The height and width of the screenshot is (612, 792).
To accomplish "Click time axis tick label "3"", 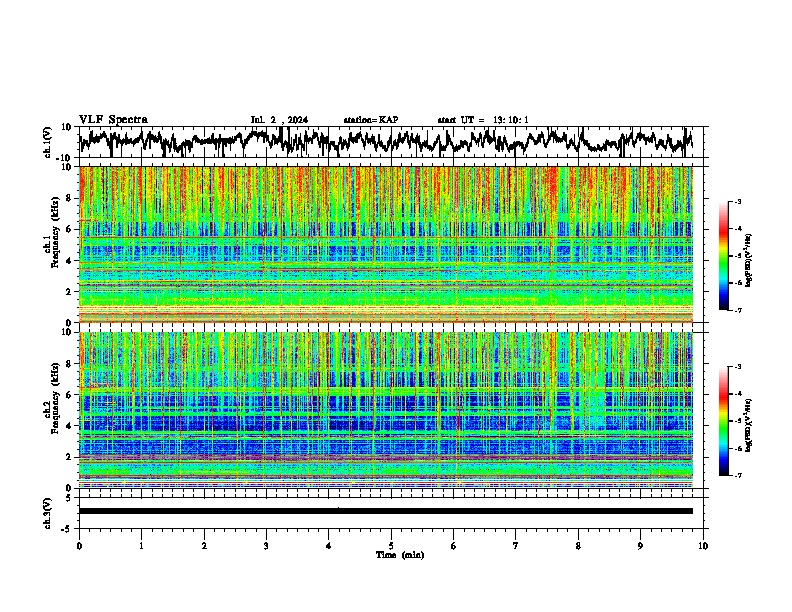I will pos(266,546).
